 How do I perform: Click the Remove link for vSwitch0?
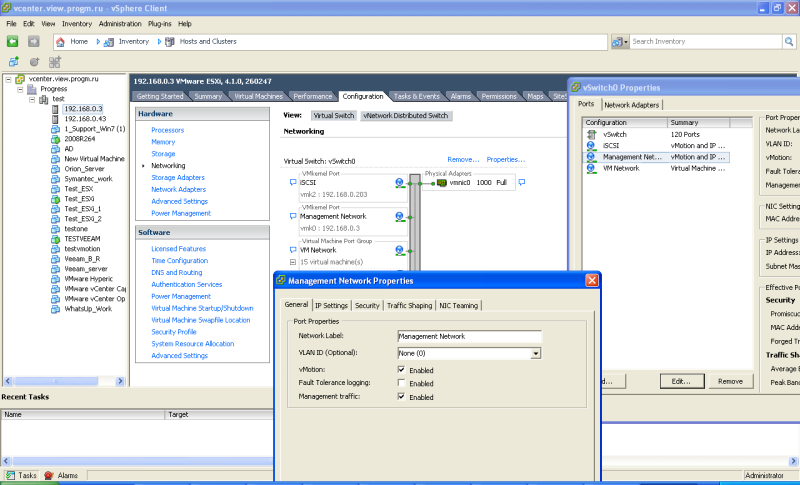point(463,160)
